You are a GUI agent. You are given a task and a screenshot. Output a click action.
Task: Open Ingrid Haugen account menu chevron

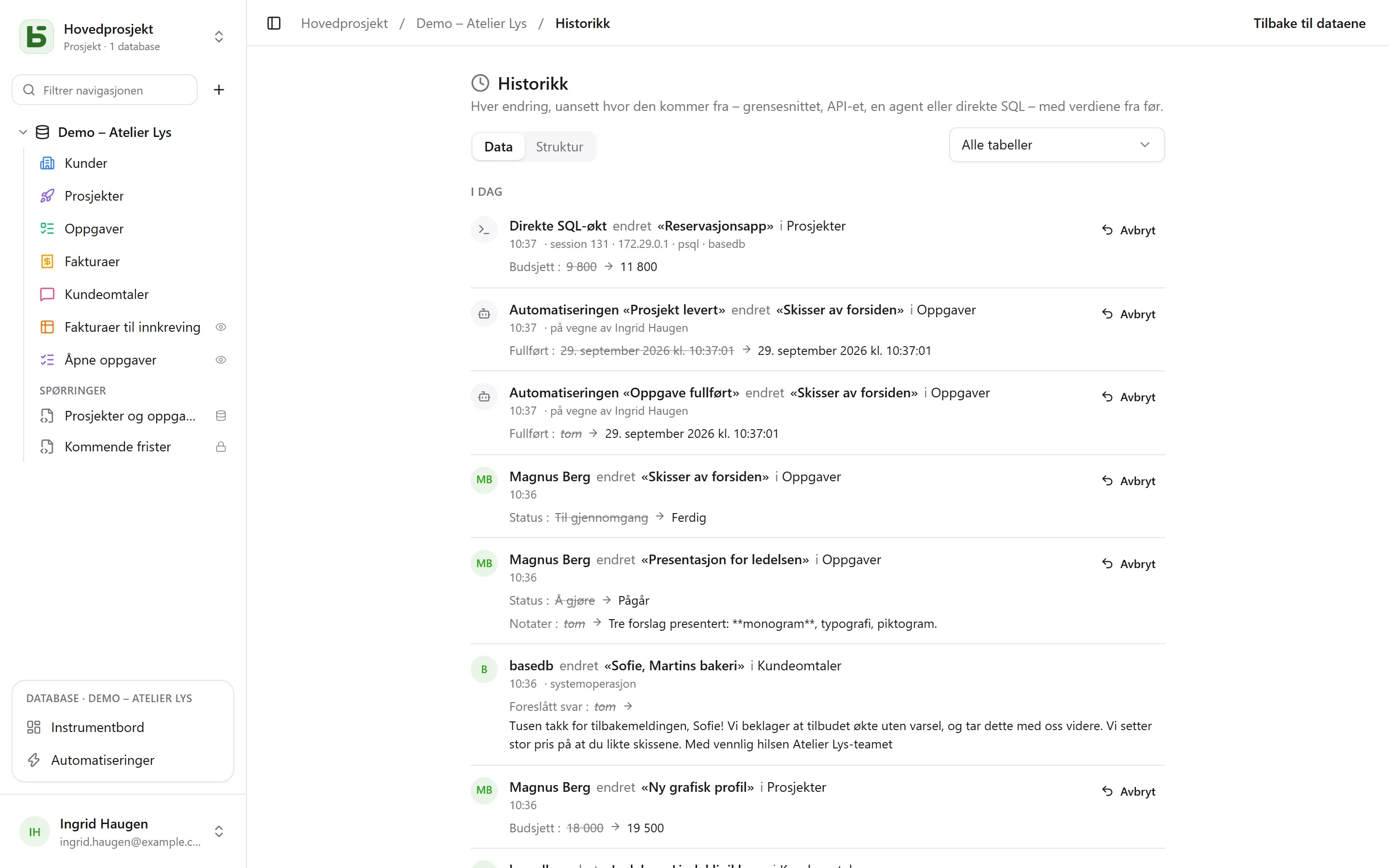point(218,831)
